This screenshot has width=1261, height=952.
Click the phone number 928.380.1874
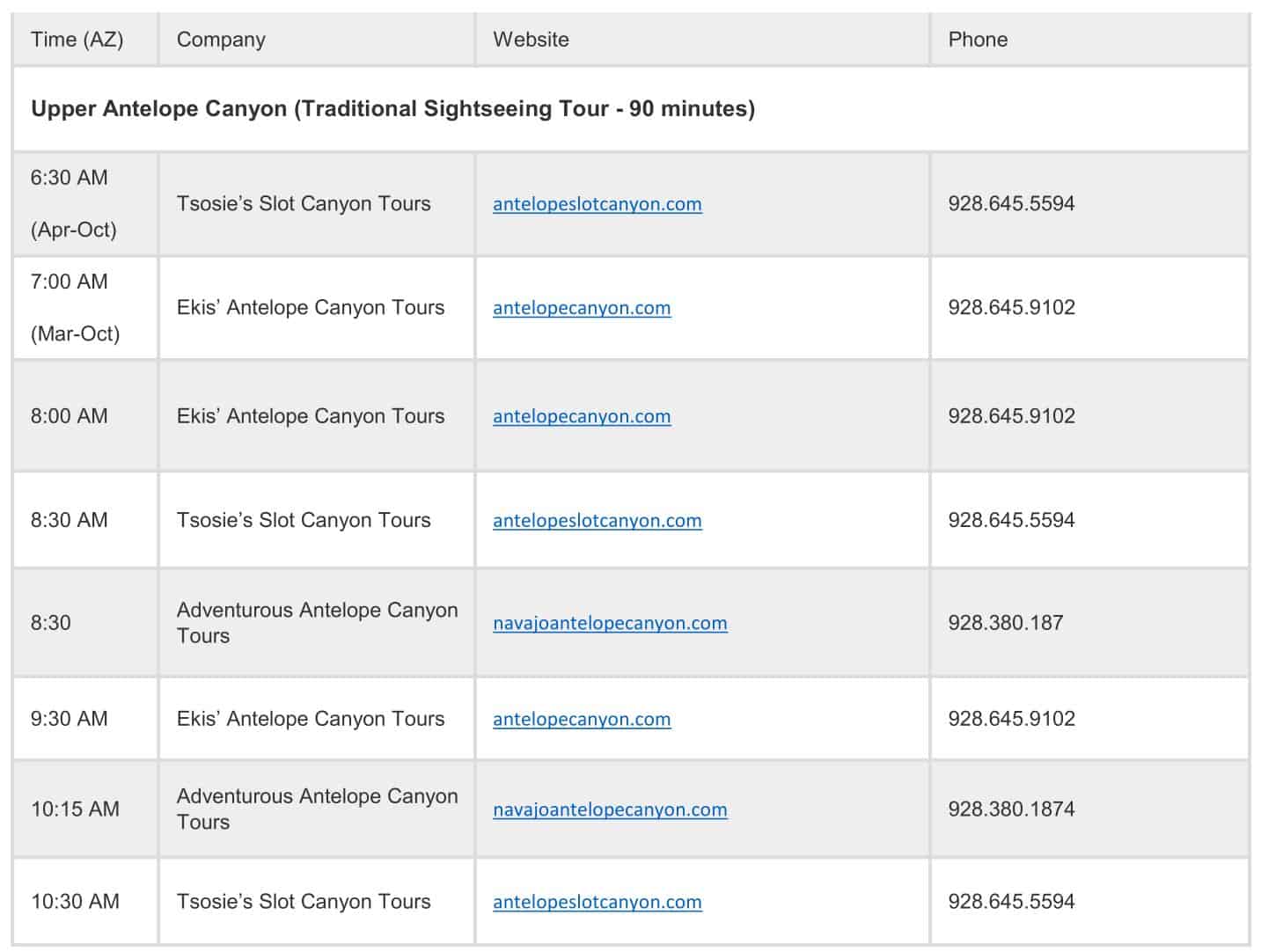[x=1011, y=809]
